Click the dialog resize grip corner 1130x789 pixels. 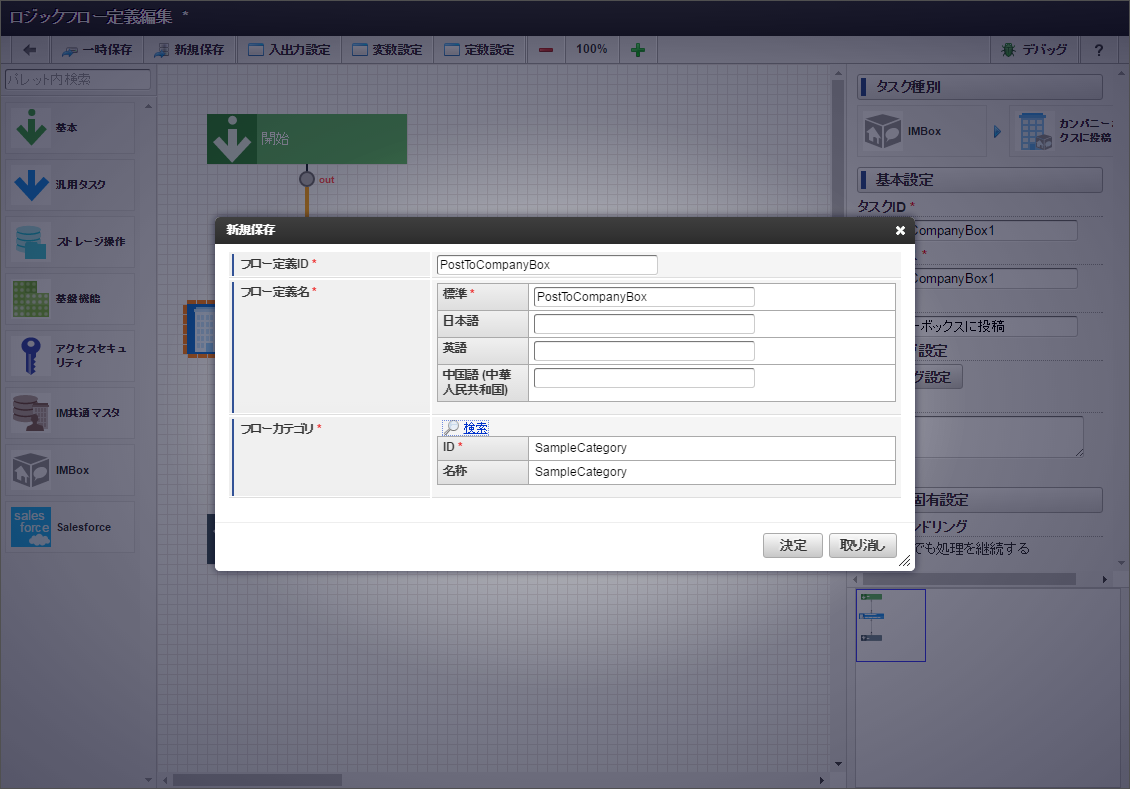click(x=905, y=561)
